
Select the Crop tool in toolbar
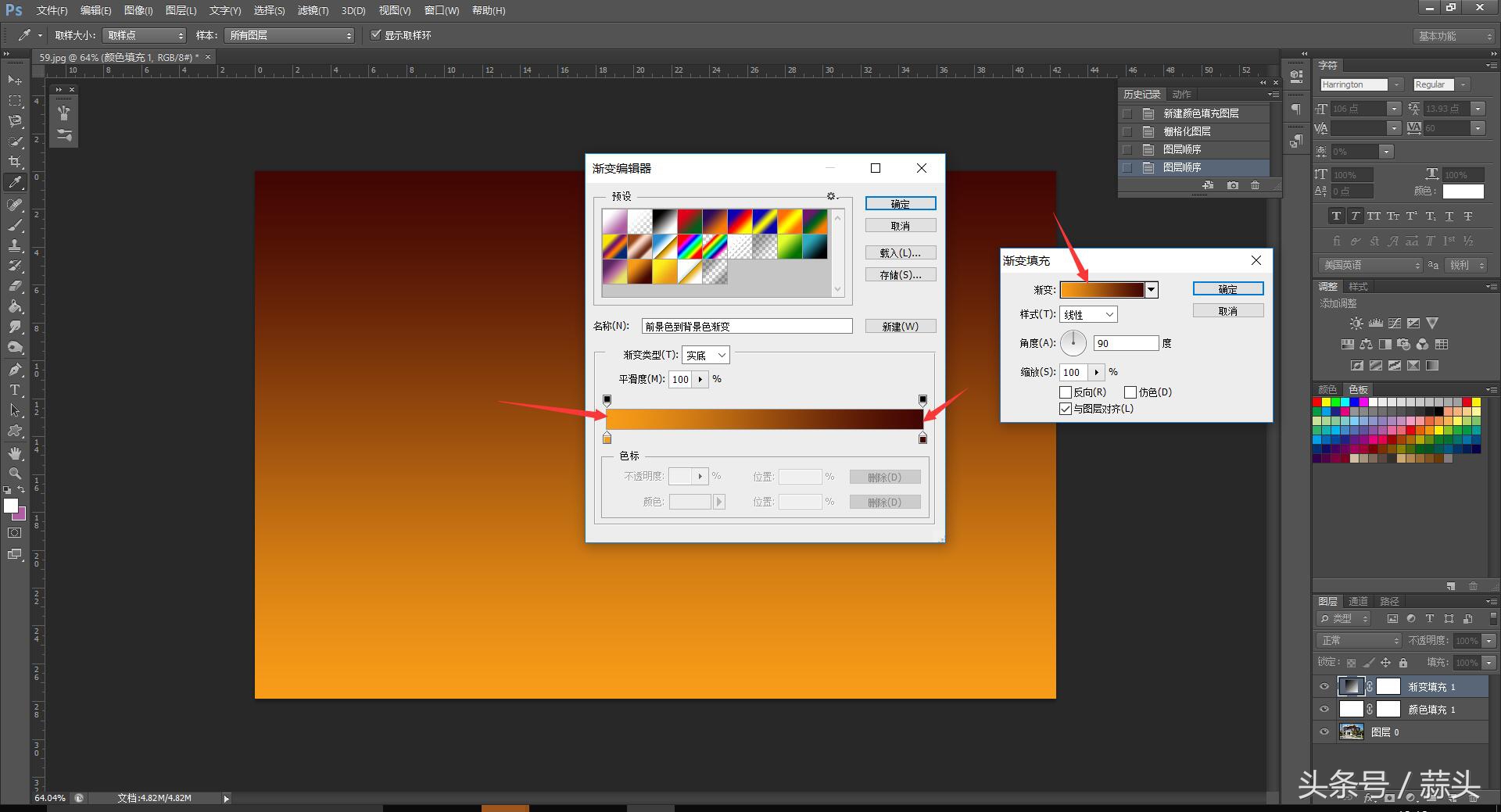pyautogui.click(x=15, y=162)
